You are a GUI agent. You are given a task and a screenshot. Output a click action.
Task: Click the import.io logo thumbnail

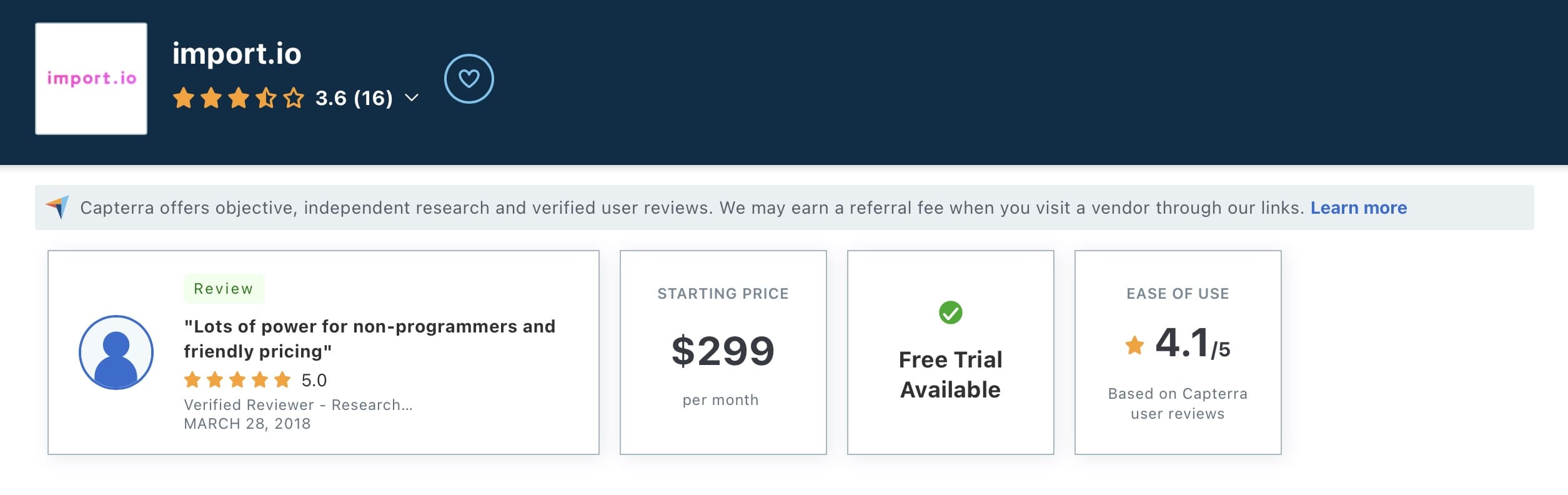(x=91, y=77)
